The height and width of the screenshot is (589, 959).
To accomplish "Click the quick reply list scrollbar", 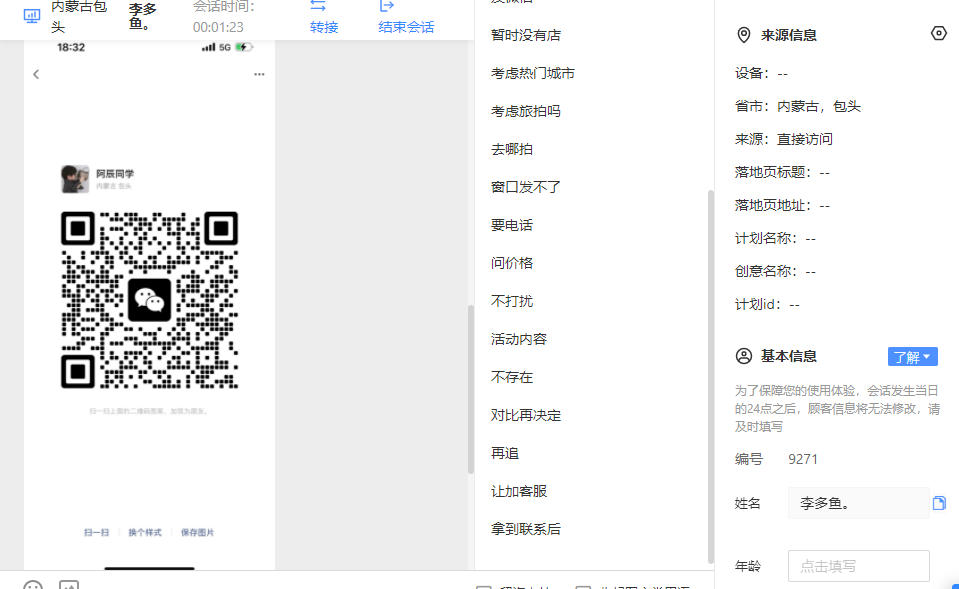I will (710, 376).
